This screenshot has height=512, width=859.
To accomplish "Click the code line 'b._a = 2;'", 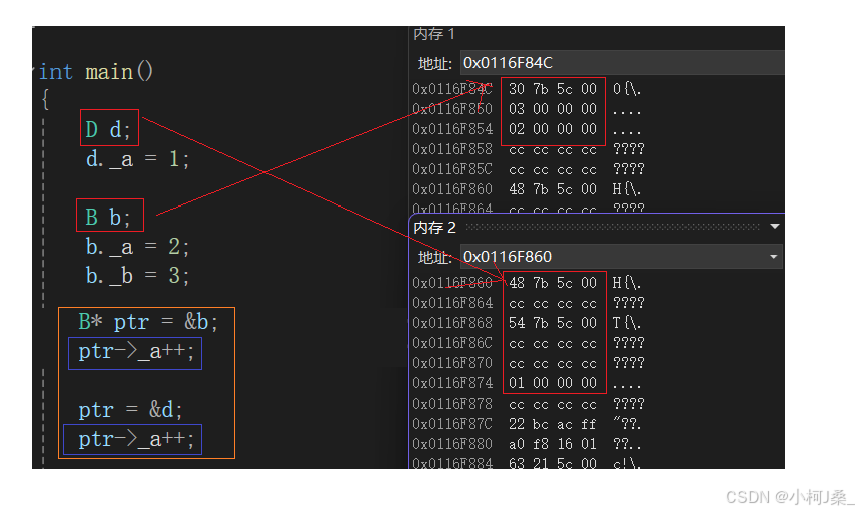I will [138, 247].
